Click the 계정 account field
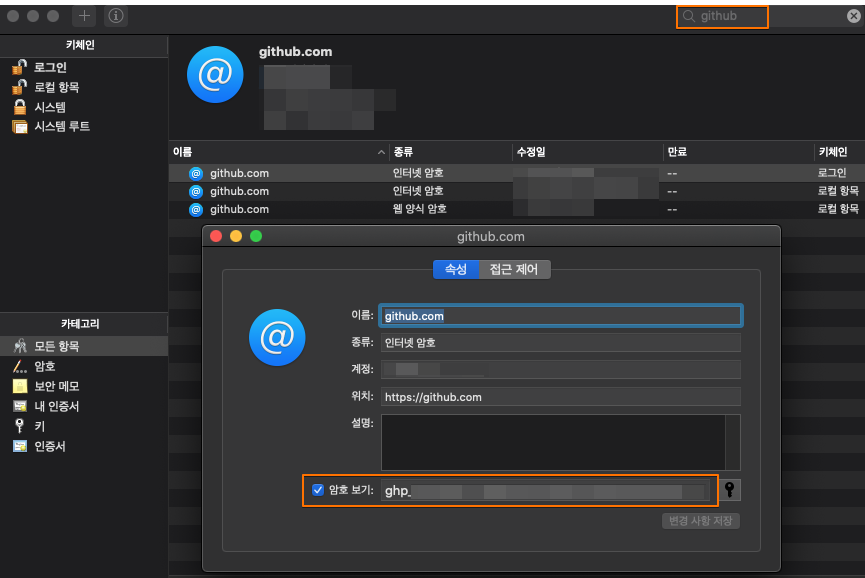Viewport: 865px width, 578px height. point(560,369)
